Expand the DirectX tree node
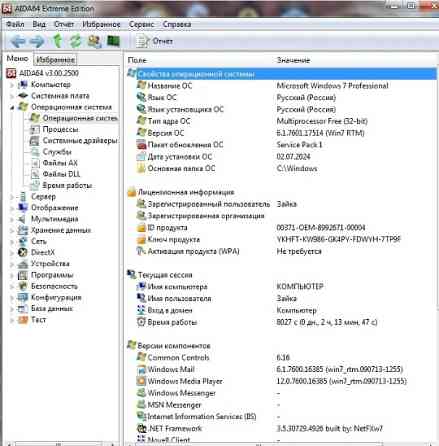 click(12, 253)
